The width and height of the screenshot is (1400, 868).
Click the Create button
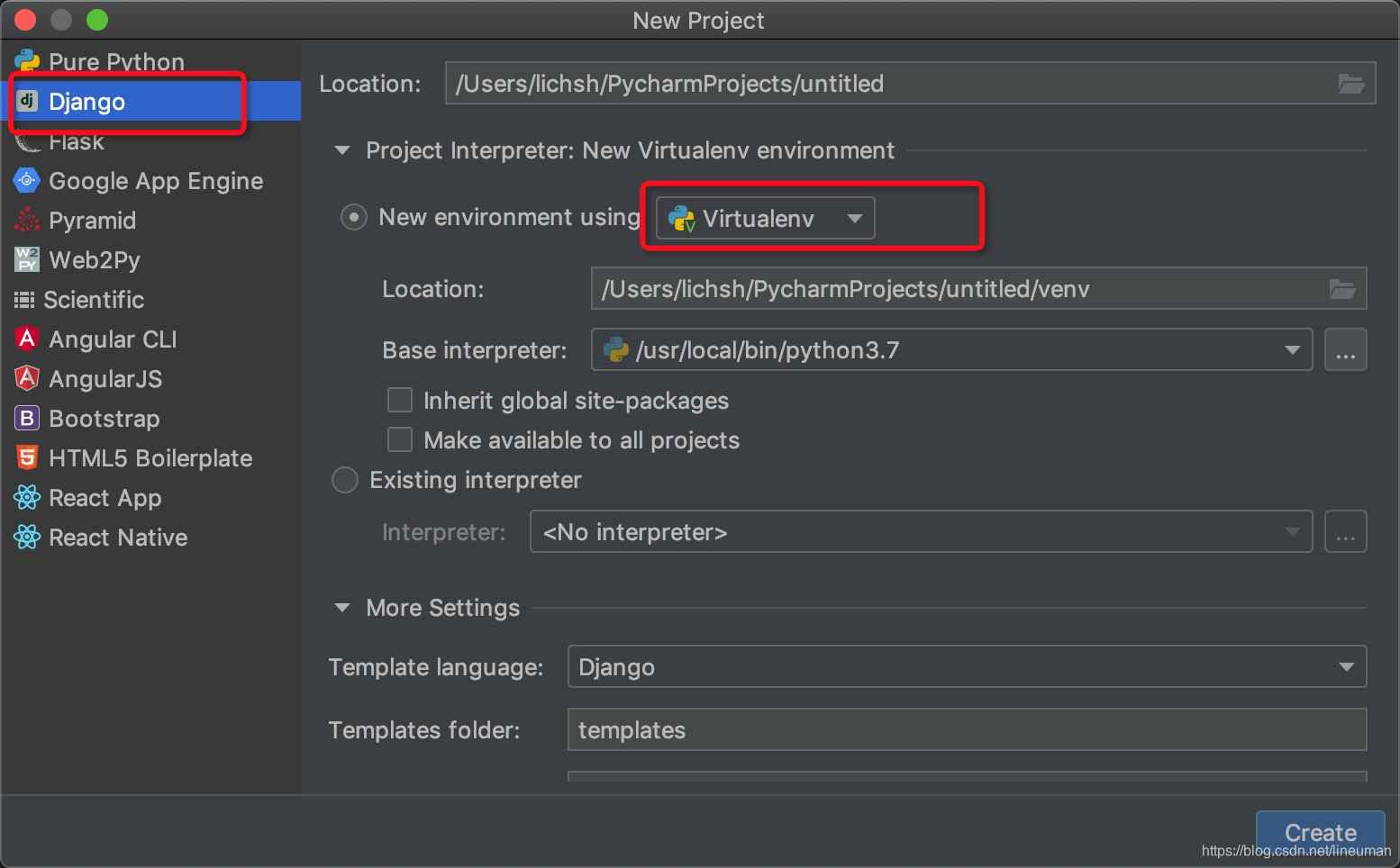tap(1320, 833)
